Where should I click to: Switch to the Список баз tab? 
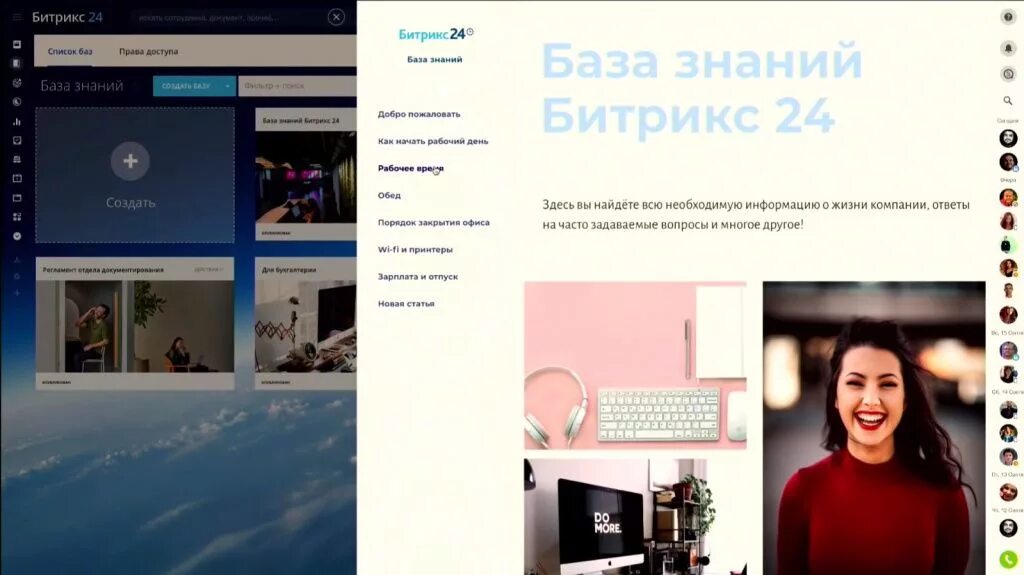(x=70, y=51)
